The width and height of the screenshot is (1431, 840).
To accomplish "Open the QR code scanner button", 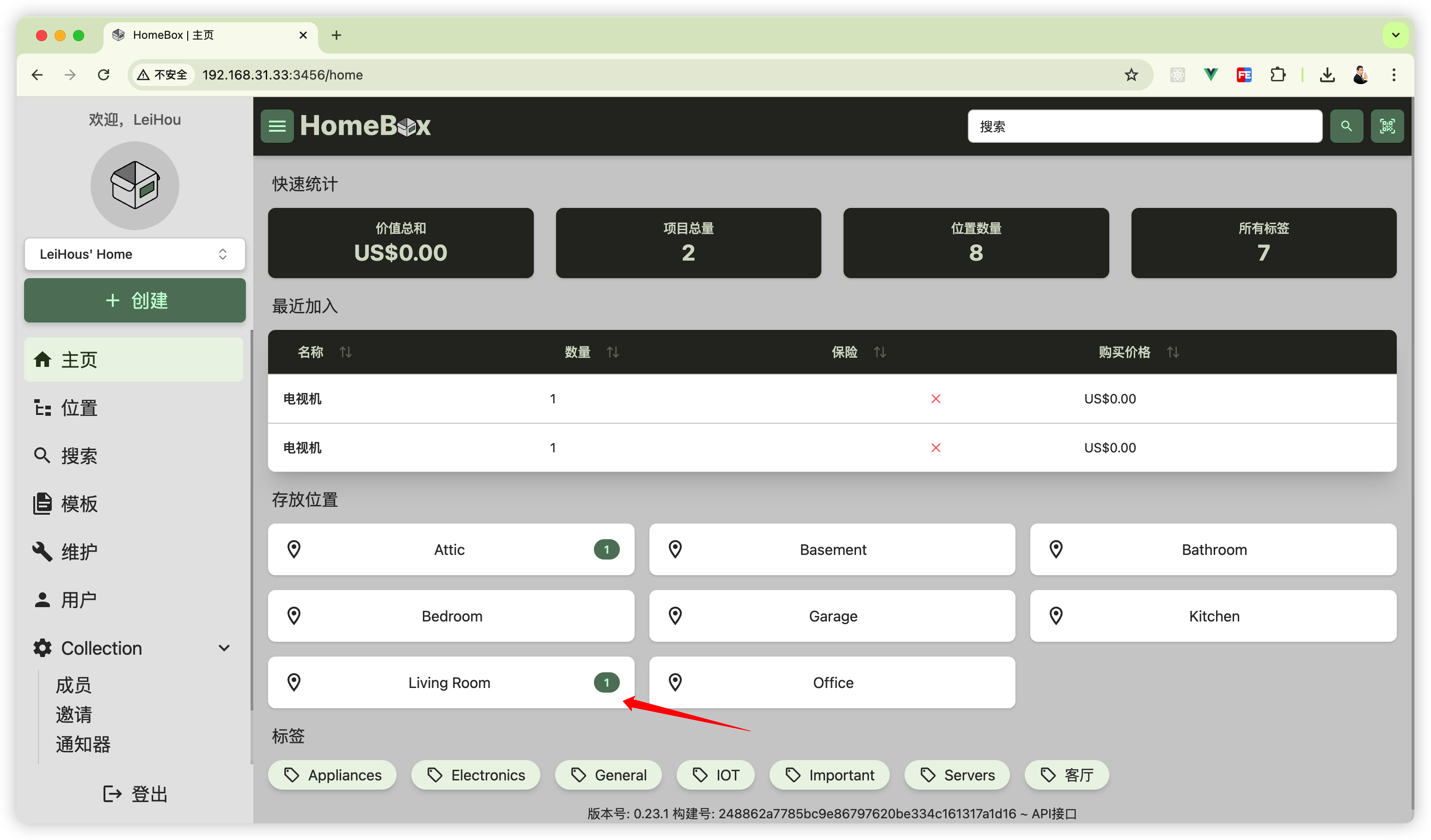I will pyautogui.click(x=1387, y=125).
